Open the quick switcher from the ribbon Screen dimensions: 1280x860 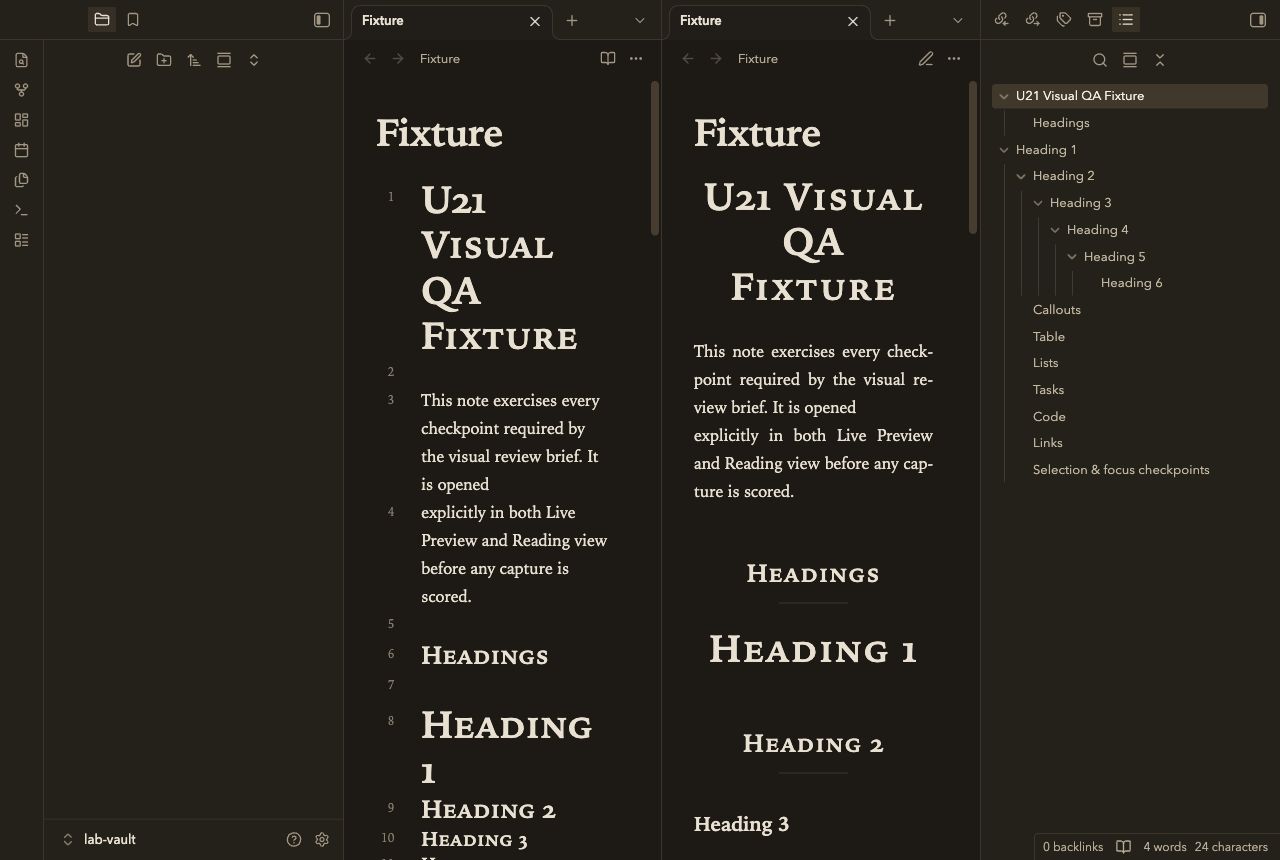click(21, 60)
